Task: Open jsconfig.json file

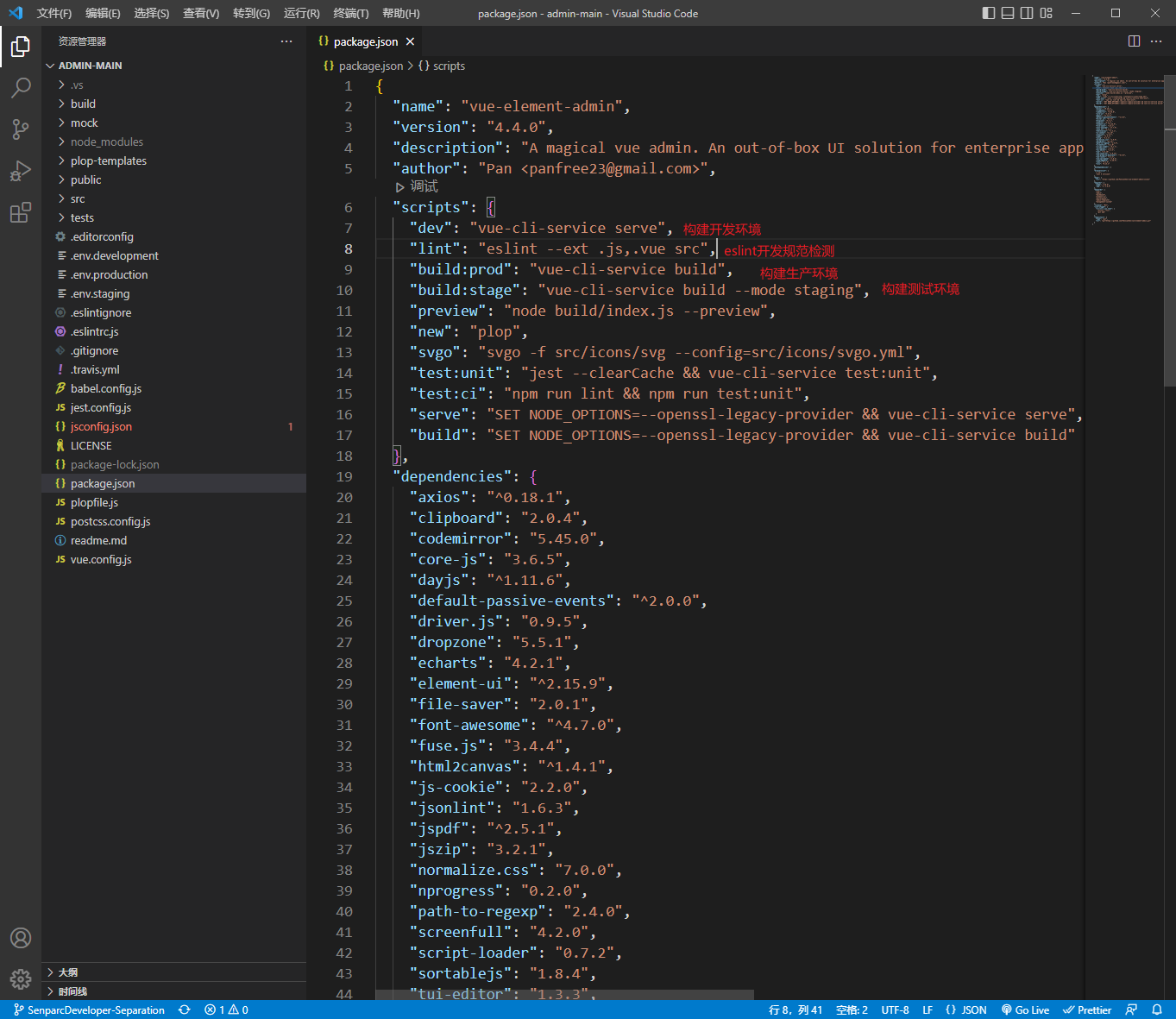Action: click(173, 426)
